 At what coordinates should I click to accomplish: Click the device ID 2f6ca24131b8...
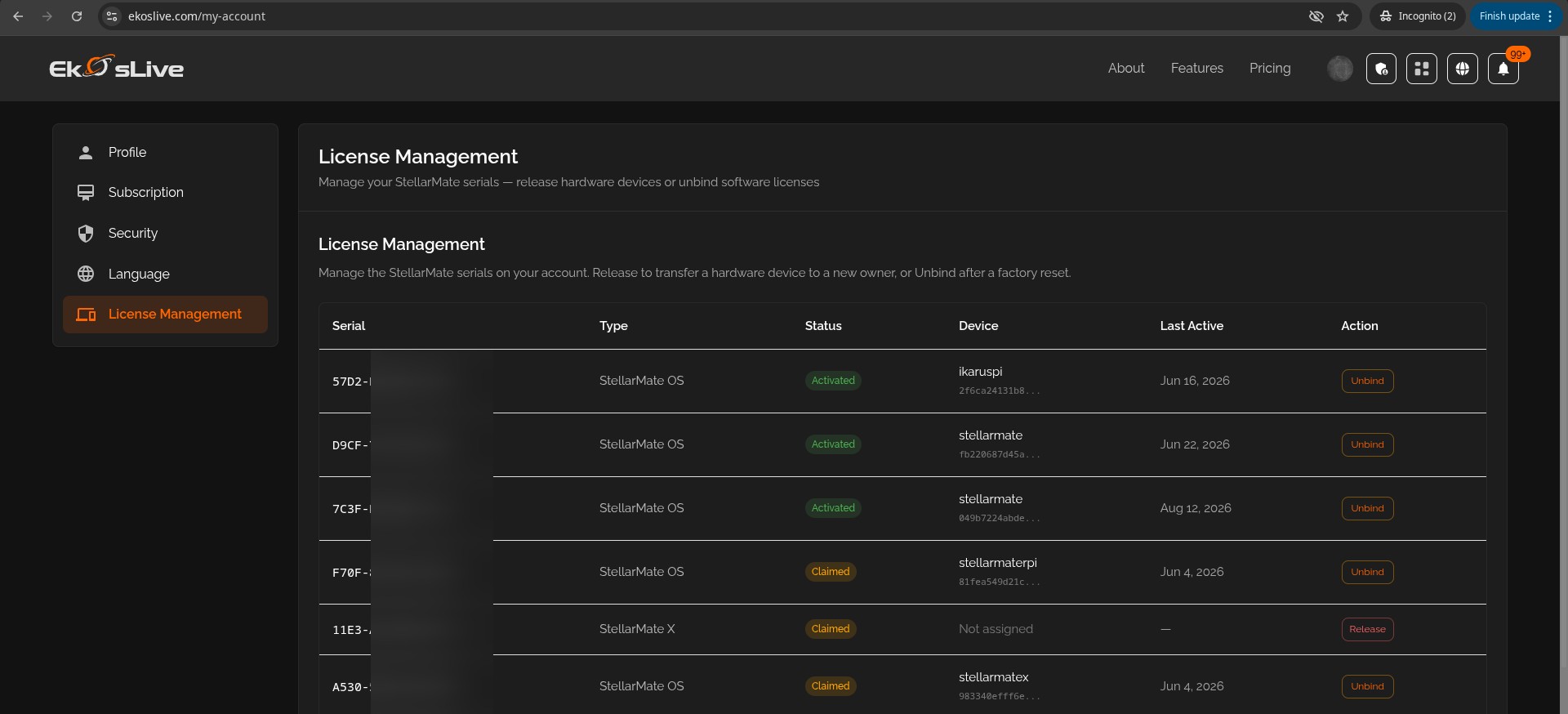tap(1000, 391)
